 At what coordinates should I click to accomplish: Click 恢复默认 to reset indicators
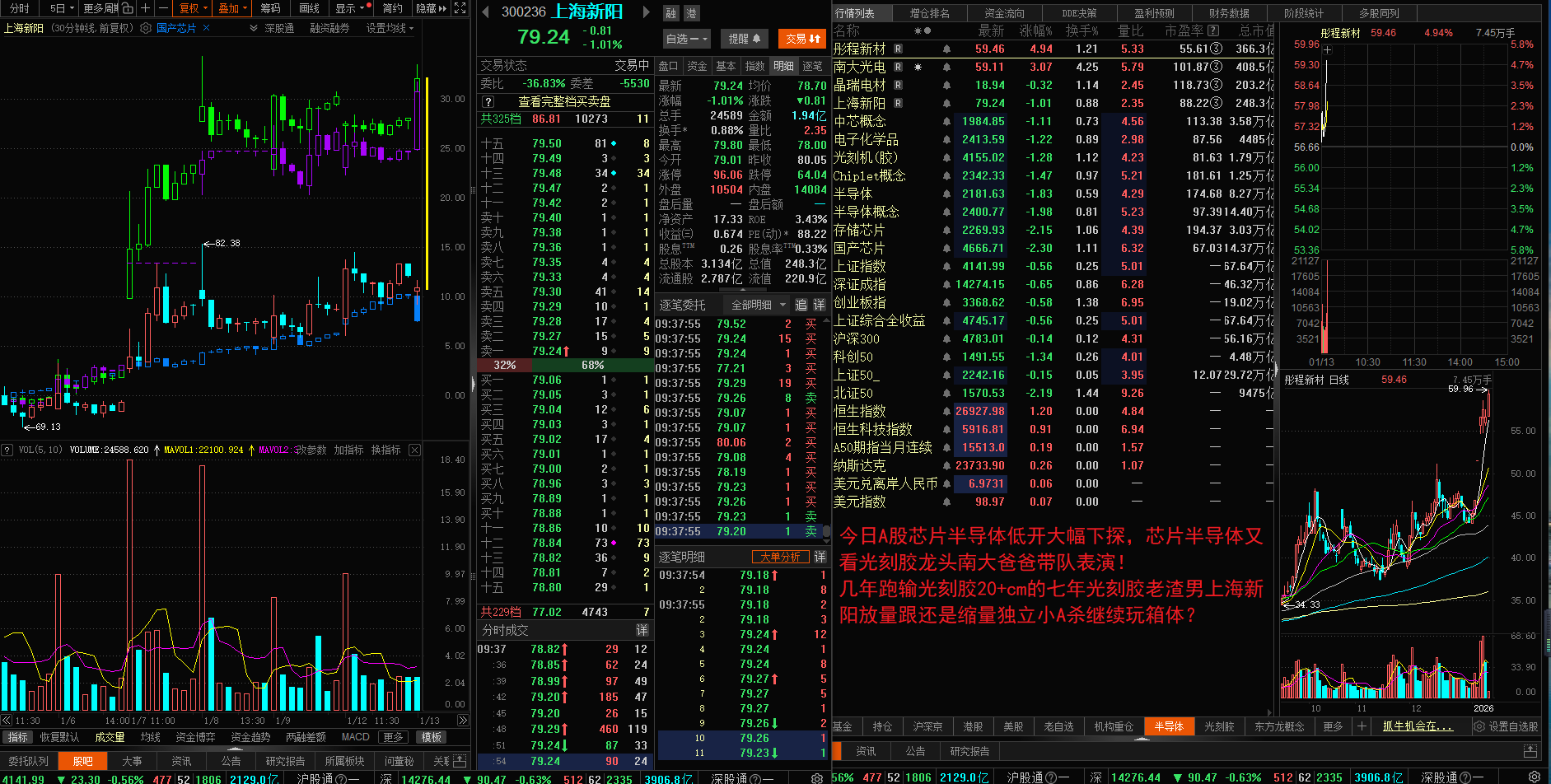point(59,737)
